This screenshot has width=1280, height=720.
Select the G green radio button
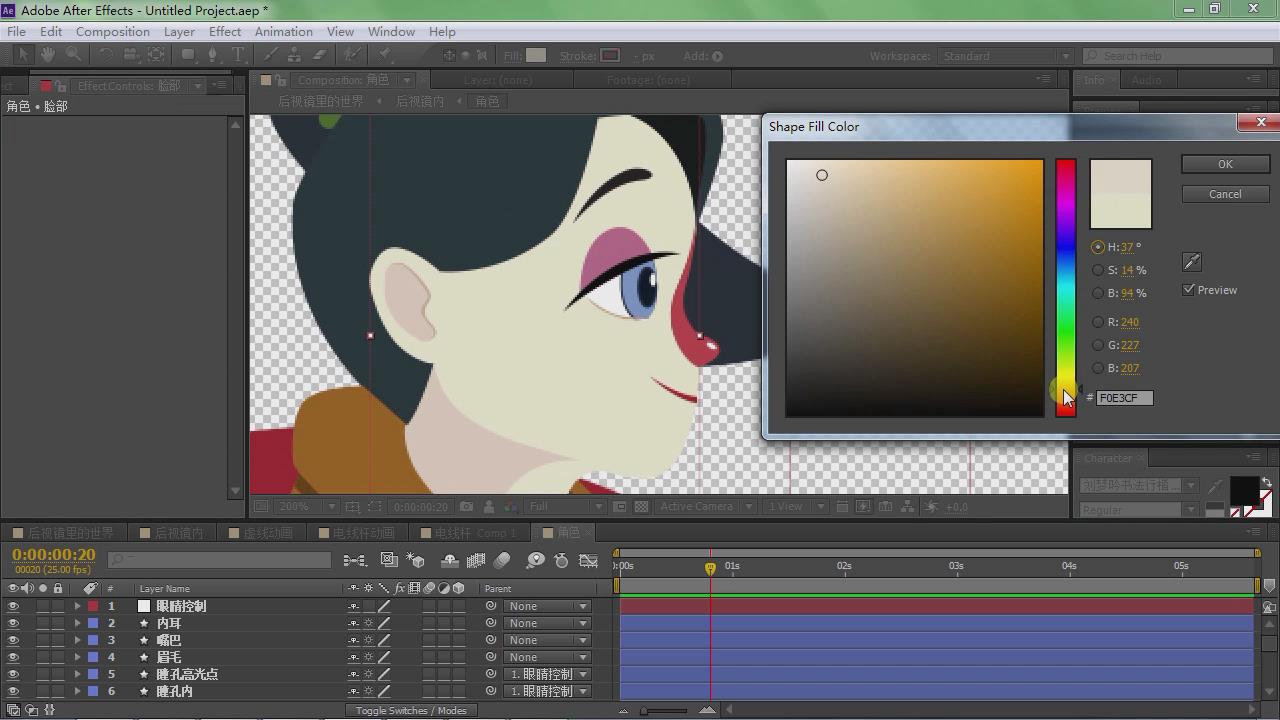point(1098,345)
